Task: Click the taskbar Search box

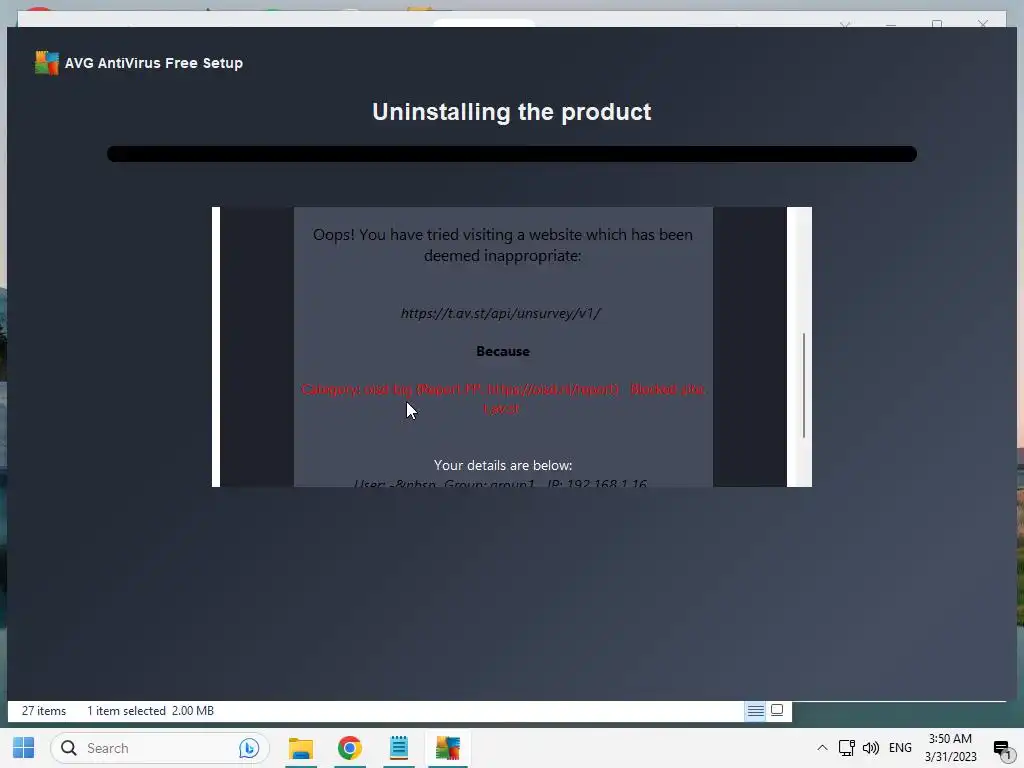Action: point(159,748)
